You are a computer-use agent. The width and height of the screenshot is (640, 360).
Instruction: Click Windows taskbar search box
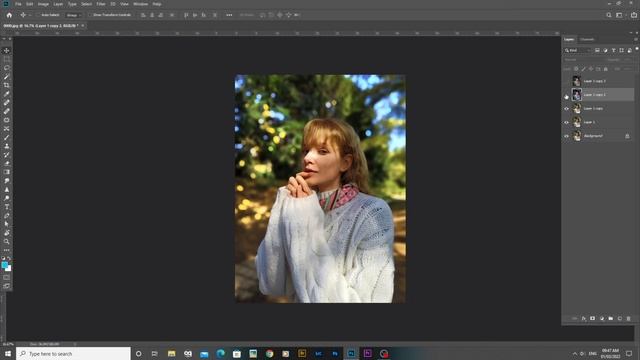pos(73,353)
